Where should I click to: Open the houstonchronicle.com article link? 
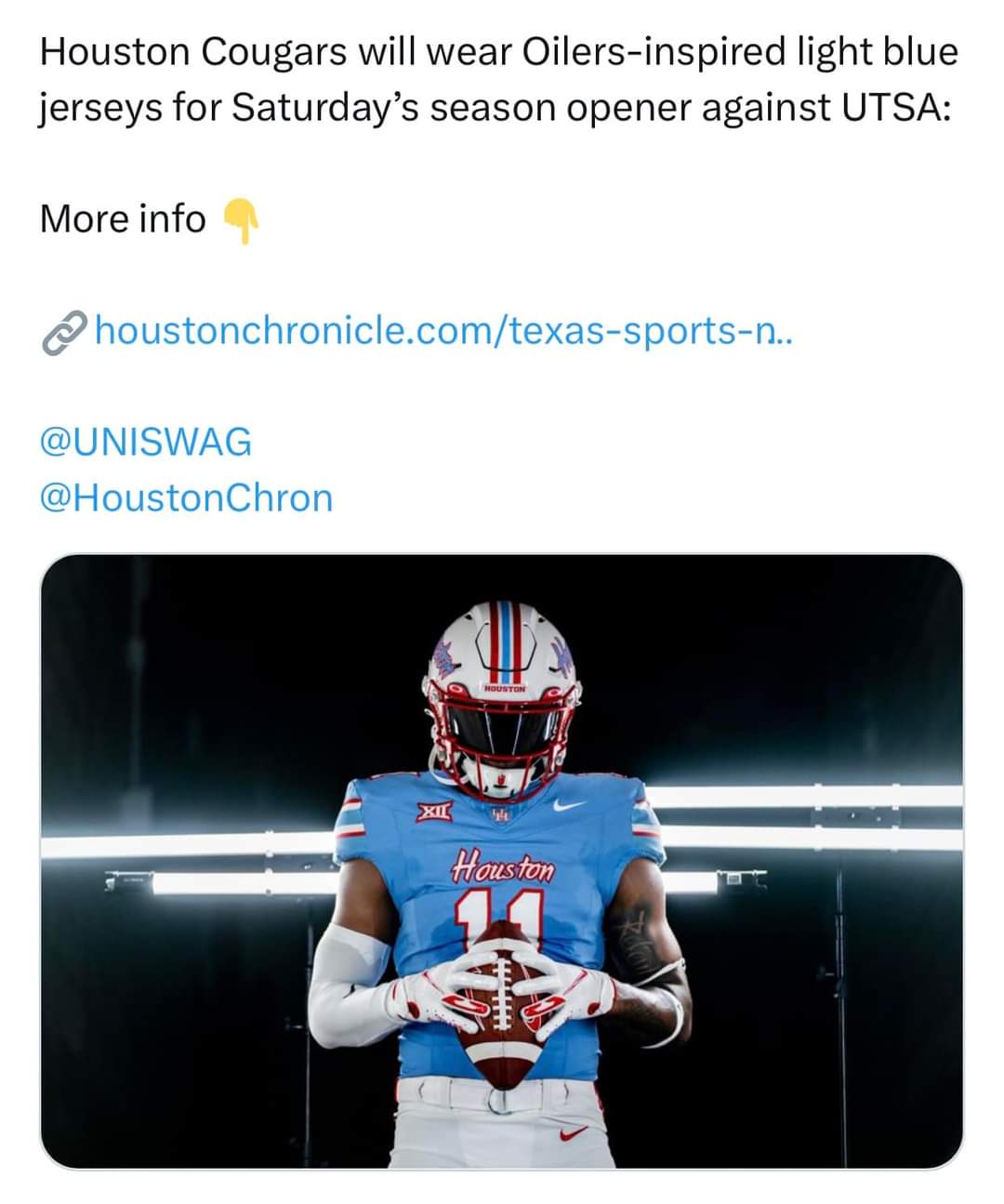click(443, 330)
